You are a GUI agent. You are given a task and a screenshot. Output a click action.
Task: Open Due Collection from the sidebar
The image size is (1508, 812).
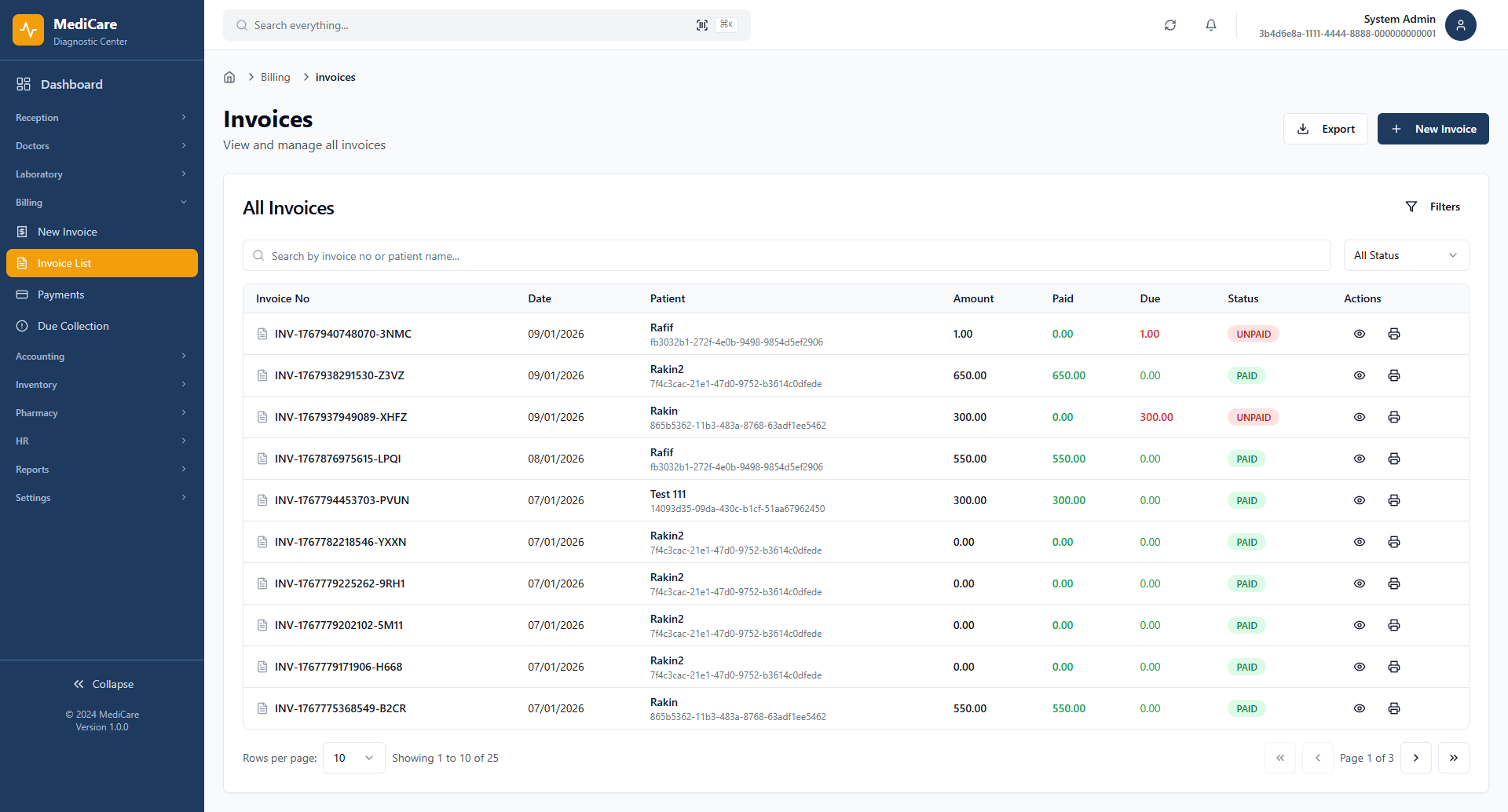[x=73, y=326]
